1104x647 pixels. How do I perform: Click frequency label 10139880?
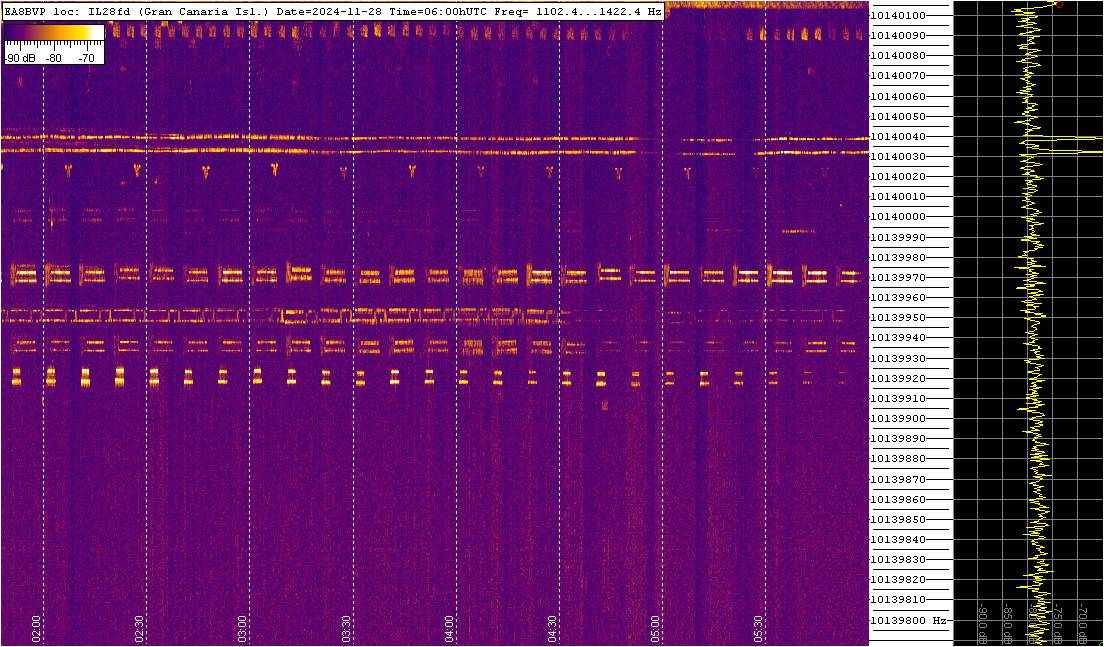[x=898, y=458]
